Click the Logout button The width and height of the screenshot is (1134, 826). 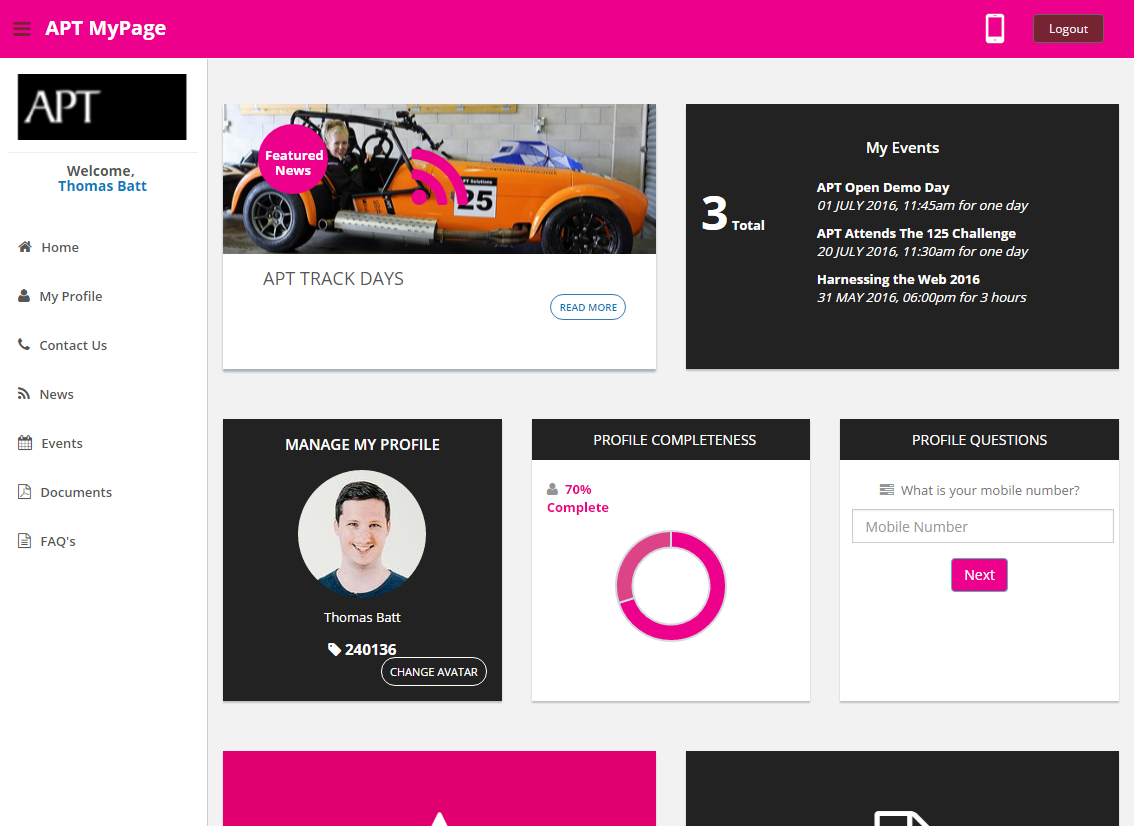point(1068,29)
